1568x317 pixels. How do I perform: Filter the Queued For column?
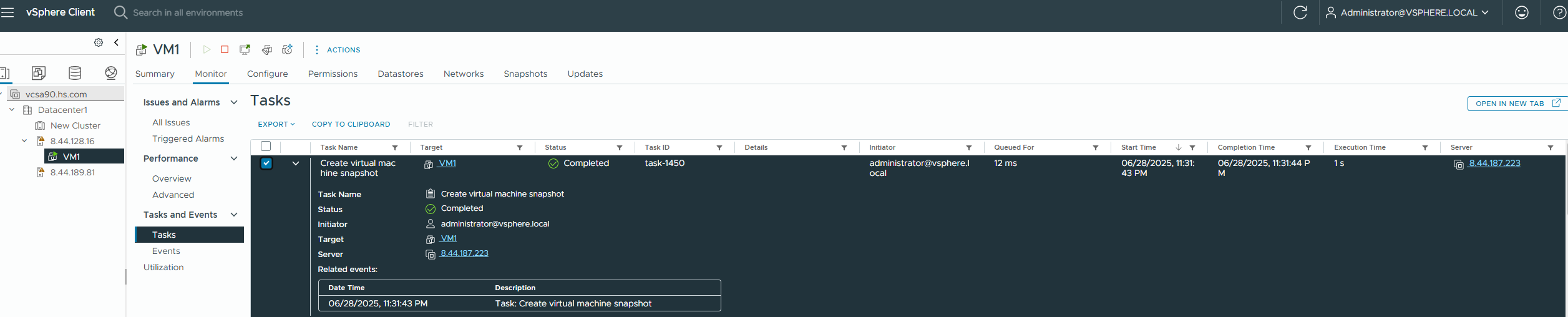click(x=1096, y=148)
